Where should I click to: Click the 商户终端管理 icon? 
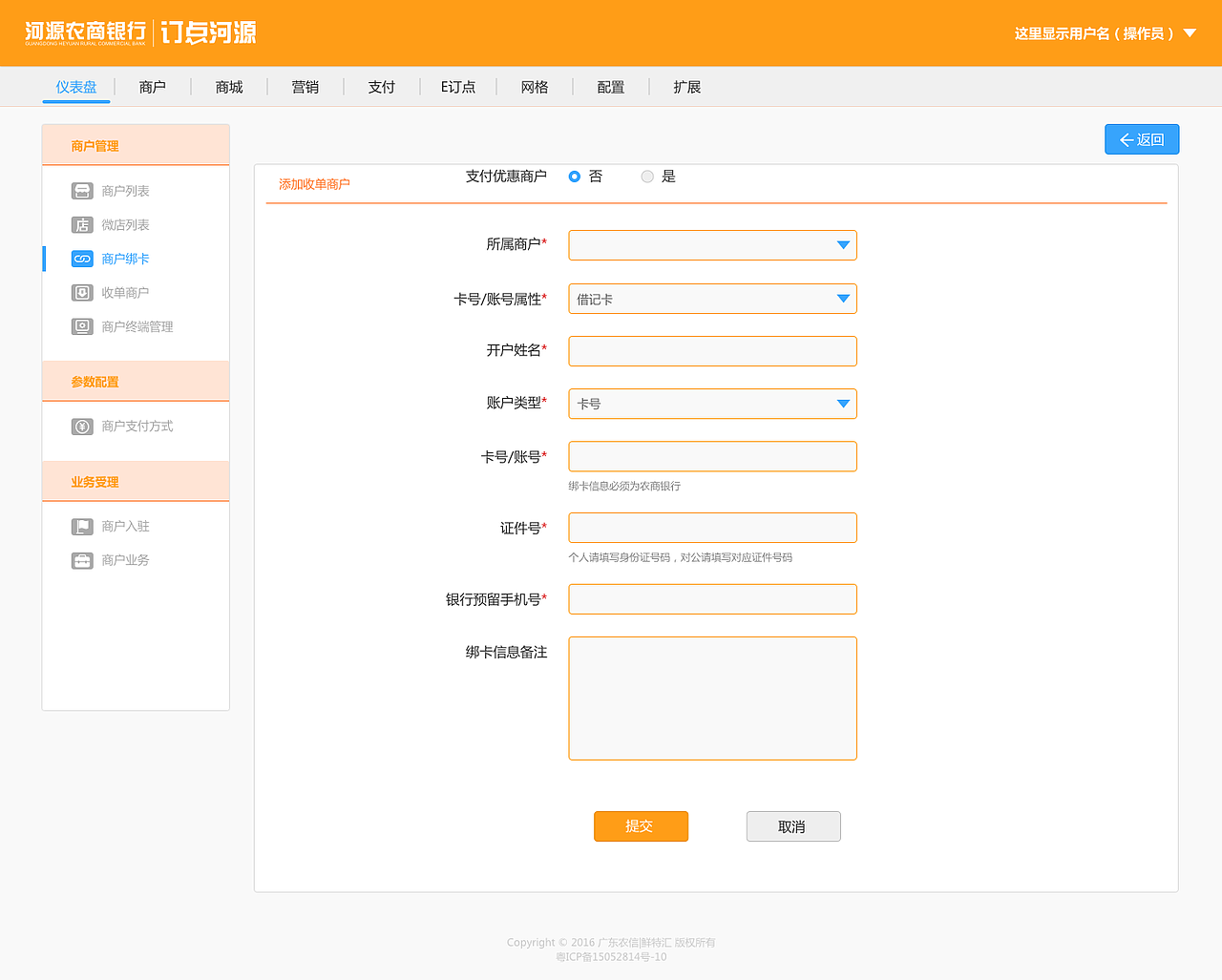(82, 326)
